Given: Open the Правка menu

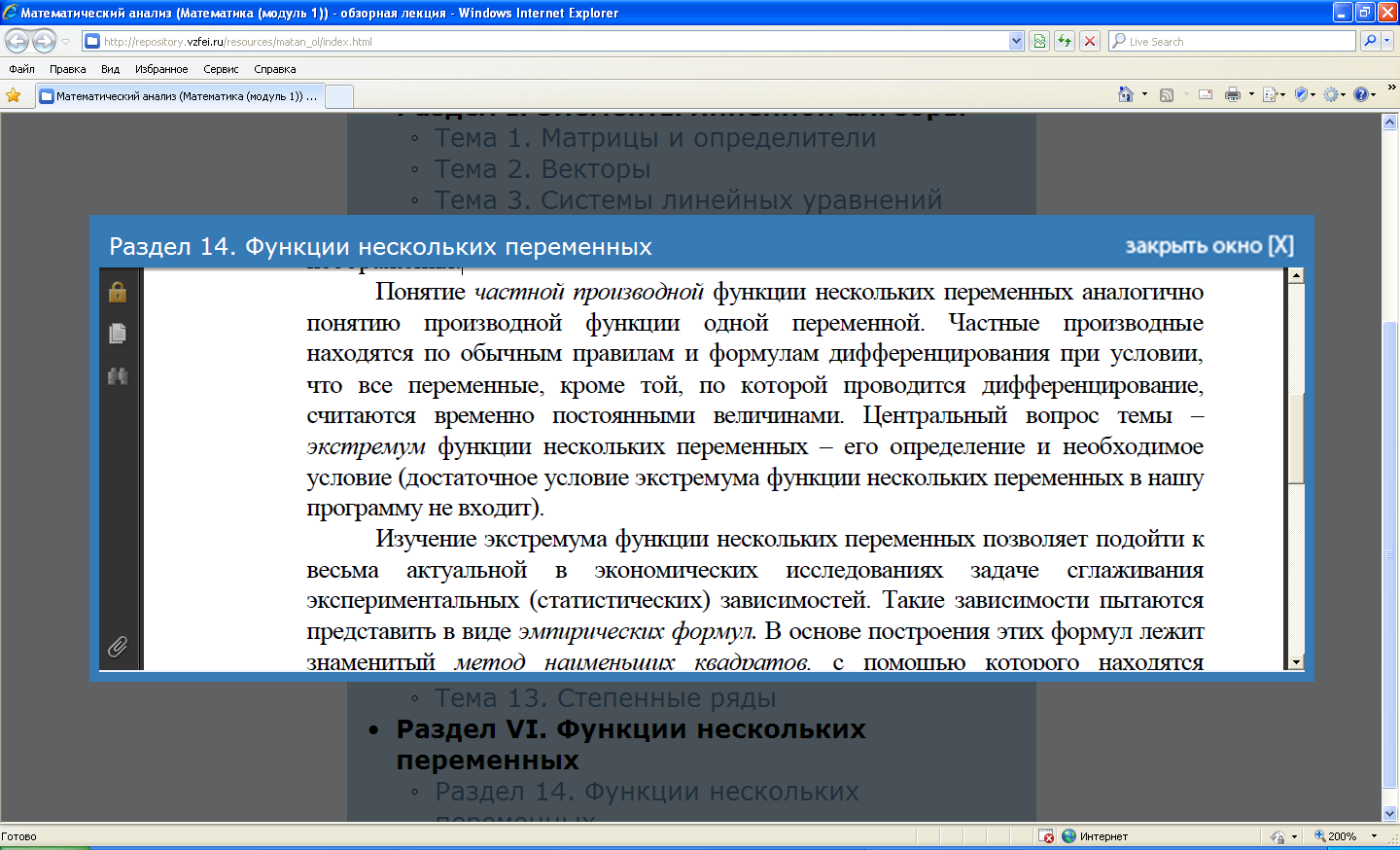Looking at the screenshot, I should (x=67, y=69).
